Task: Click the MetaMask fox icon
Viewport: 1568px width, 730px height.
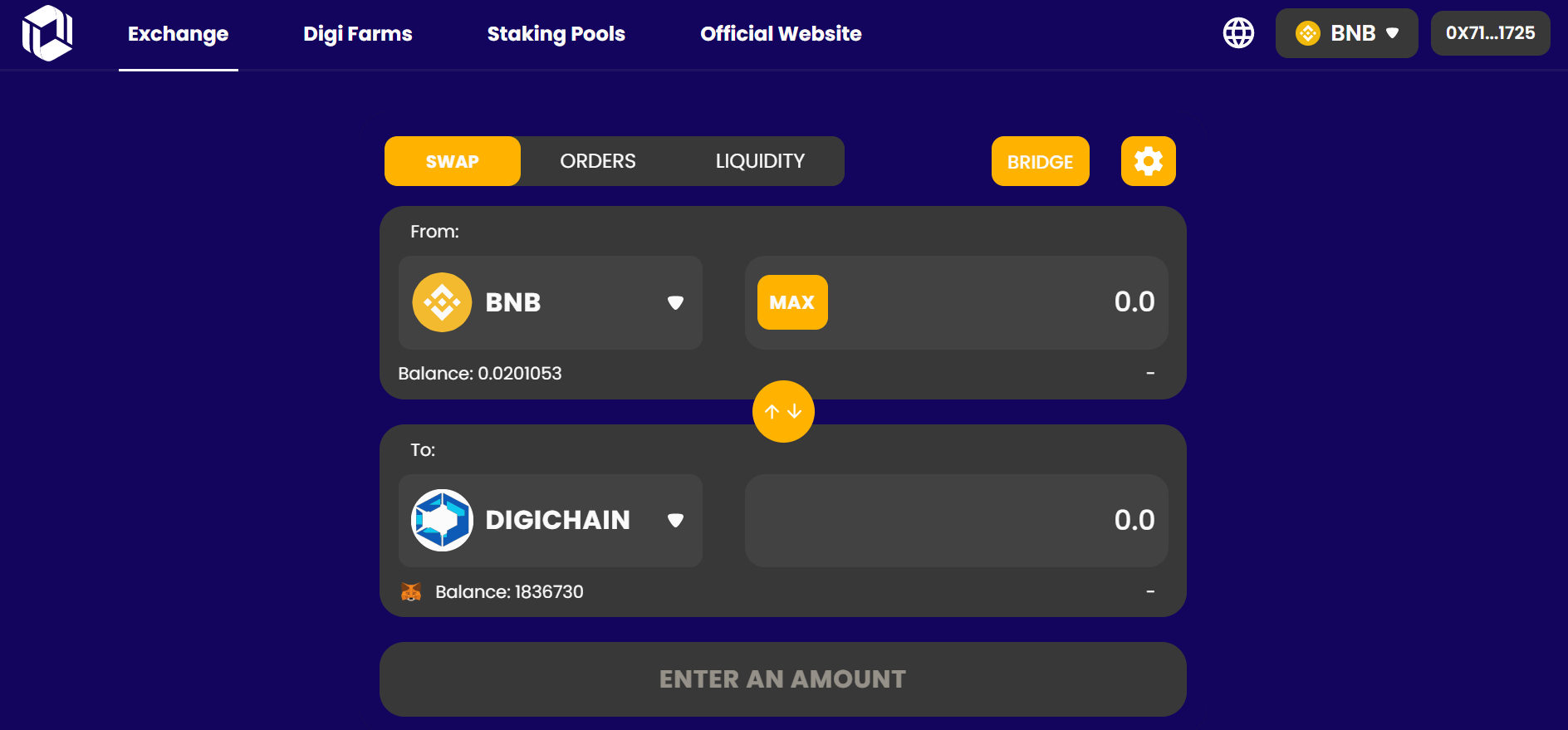Action: tap(411, 591)
